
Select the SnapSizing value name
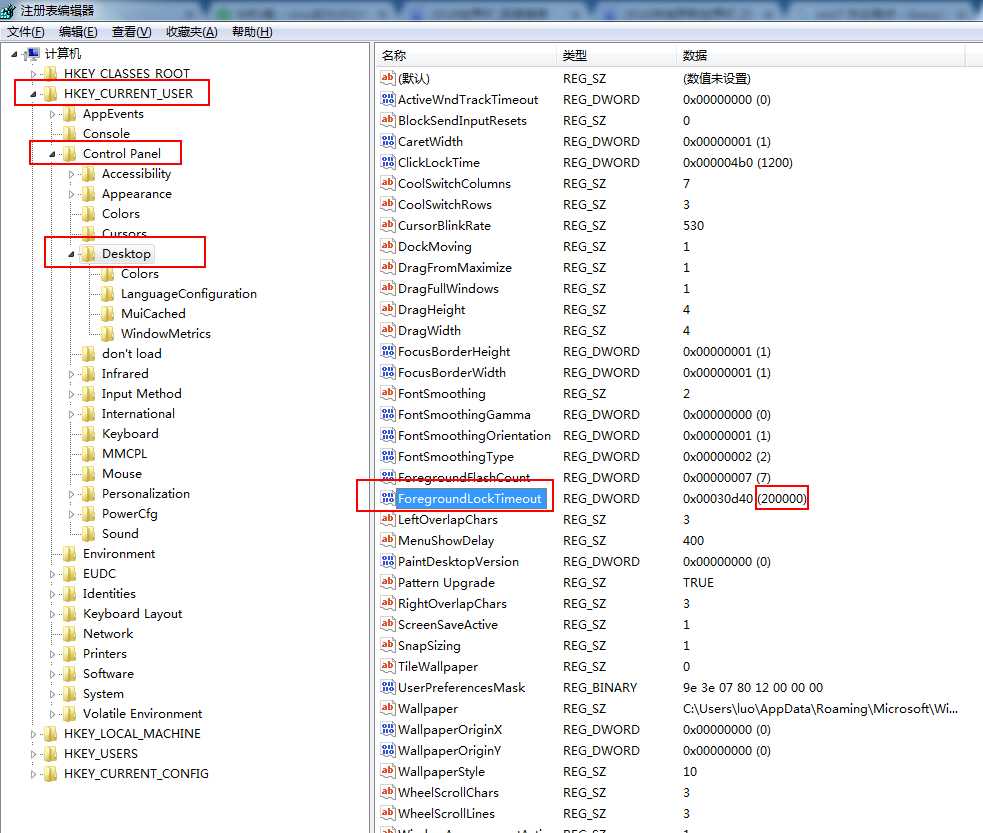pos(429,646)
